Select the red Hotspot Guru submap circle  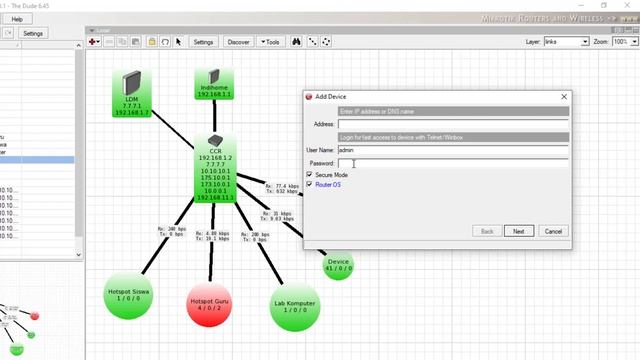(x=209, y=304)
